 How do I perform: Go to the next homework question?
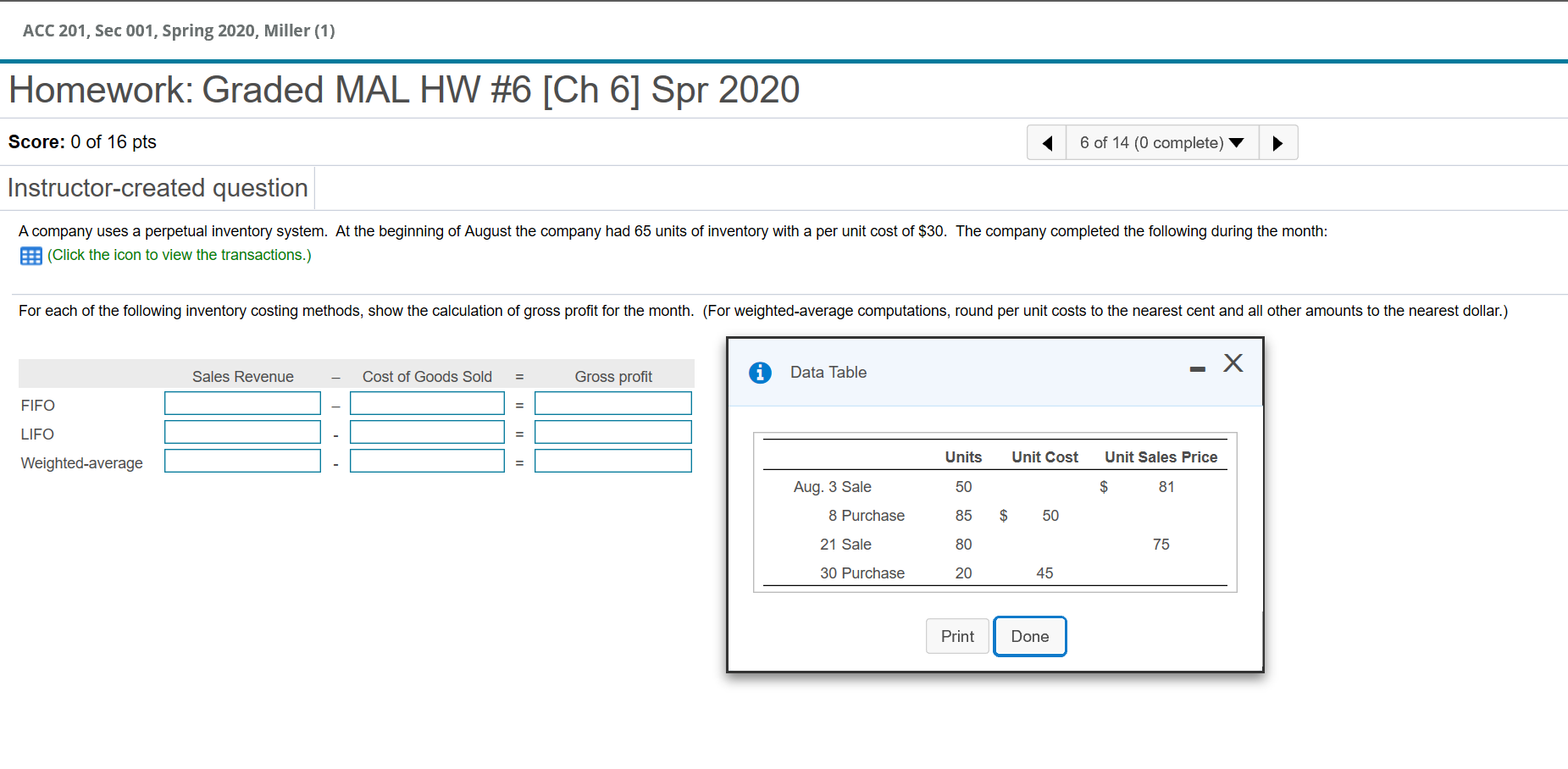[1278, 142]
